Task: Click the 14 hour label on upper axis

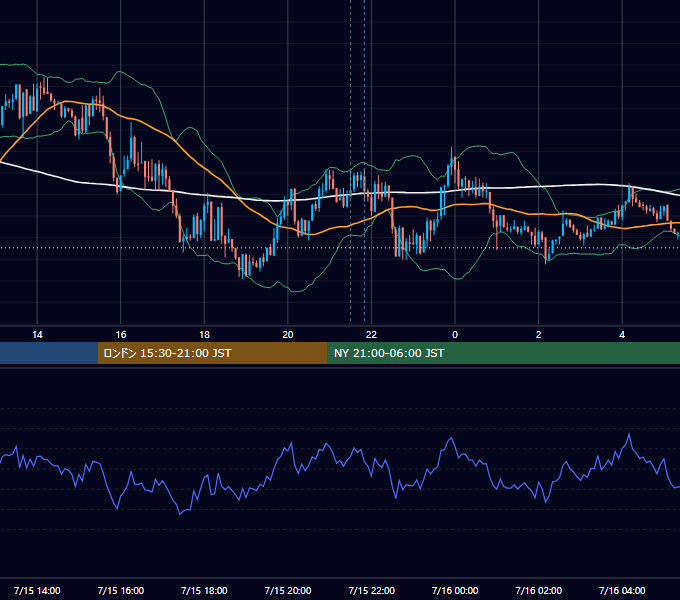Action: [37, 335]
